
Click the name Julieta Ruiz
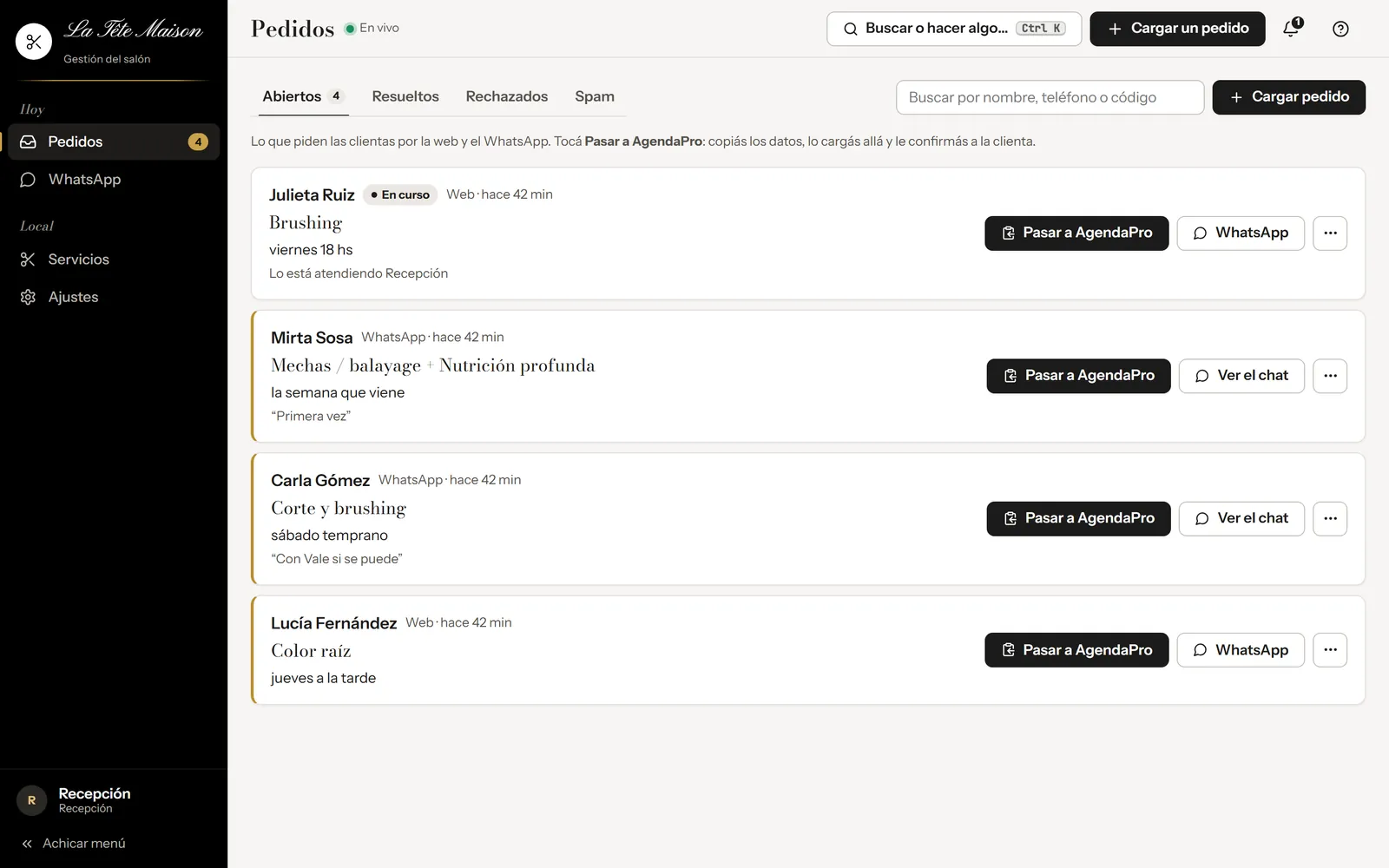(312, 195)
